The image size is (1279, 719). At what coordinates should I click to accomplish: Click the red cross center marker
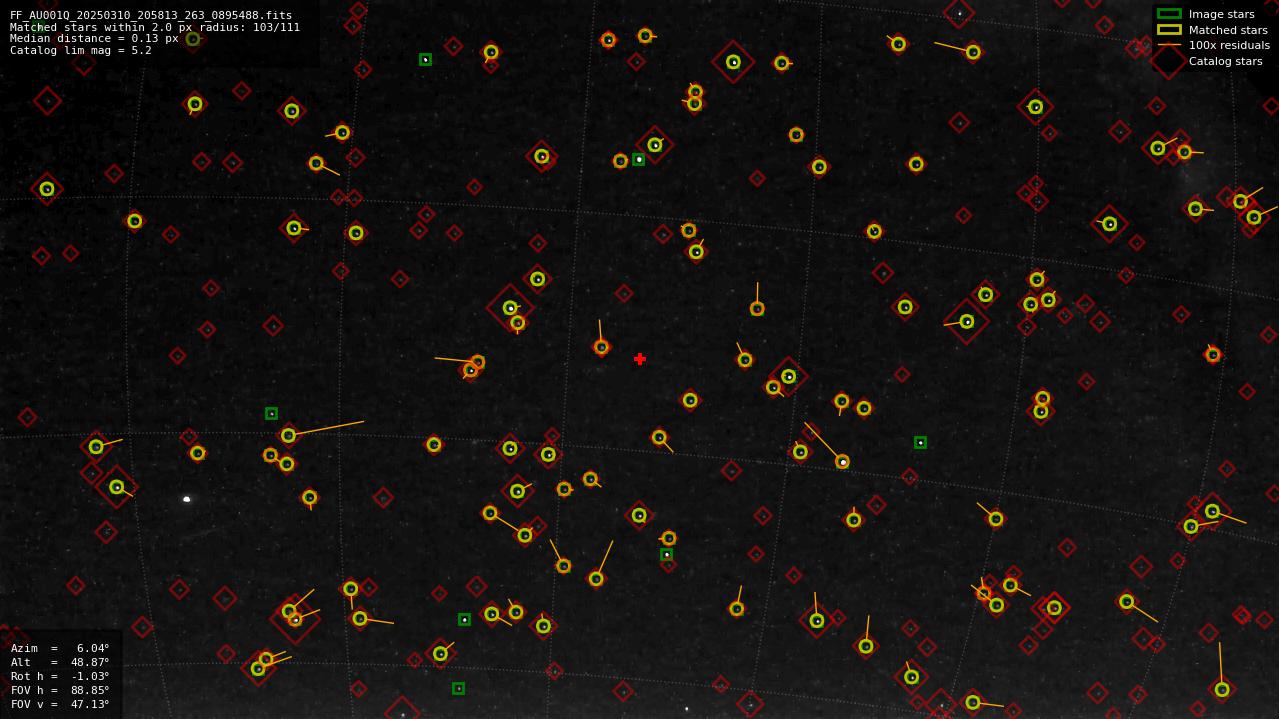(x=640, y=359)
